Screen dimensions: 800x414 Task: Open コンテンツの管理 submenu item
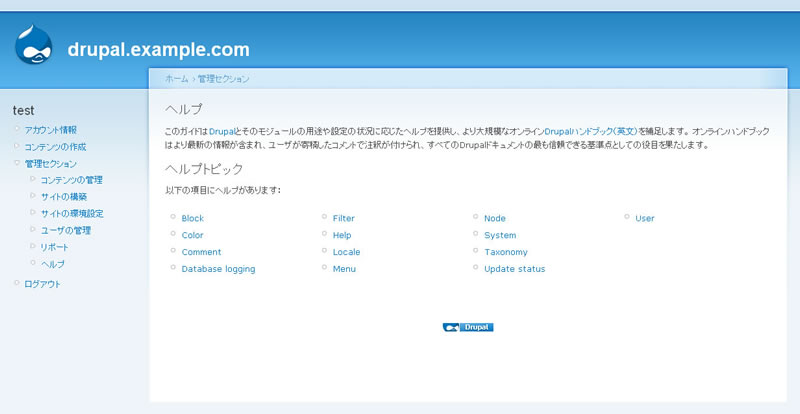tap(71, 180)
